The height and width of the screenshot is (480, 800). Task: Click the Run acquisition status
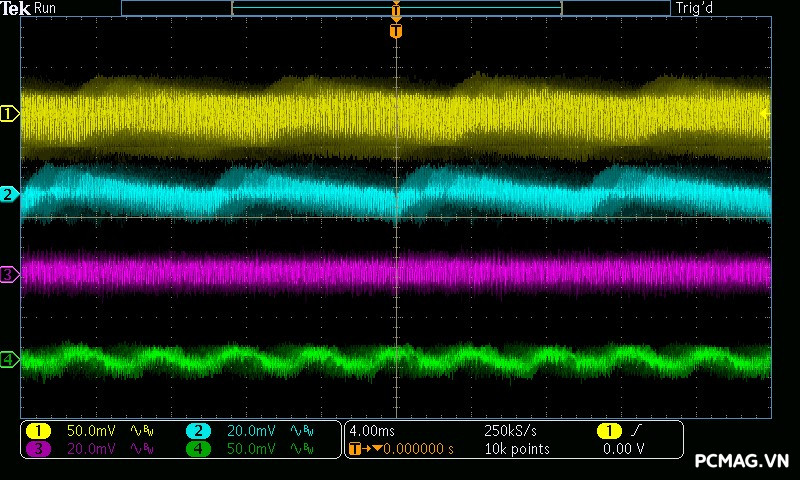[46, 8]
